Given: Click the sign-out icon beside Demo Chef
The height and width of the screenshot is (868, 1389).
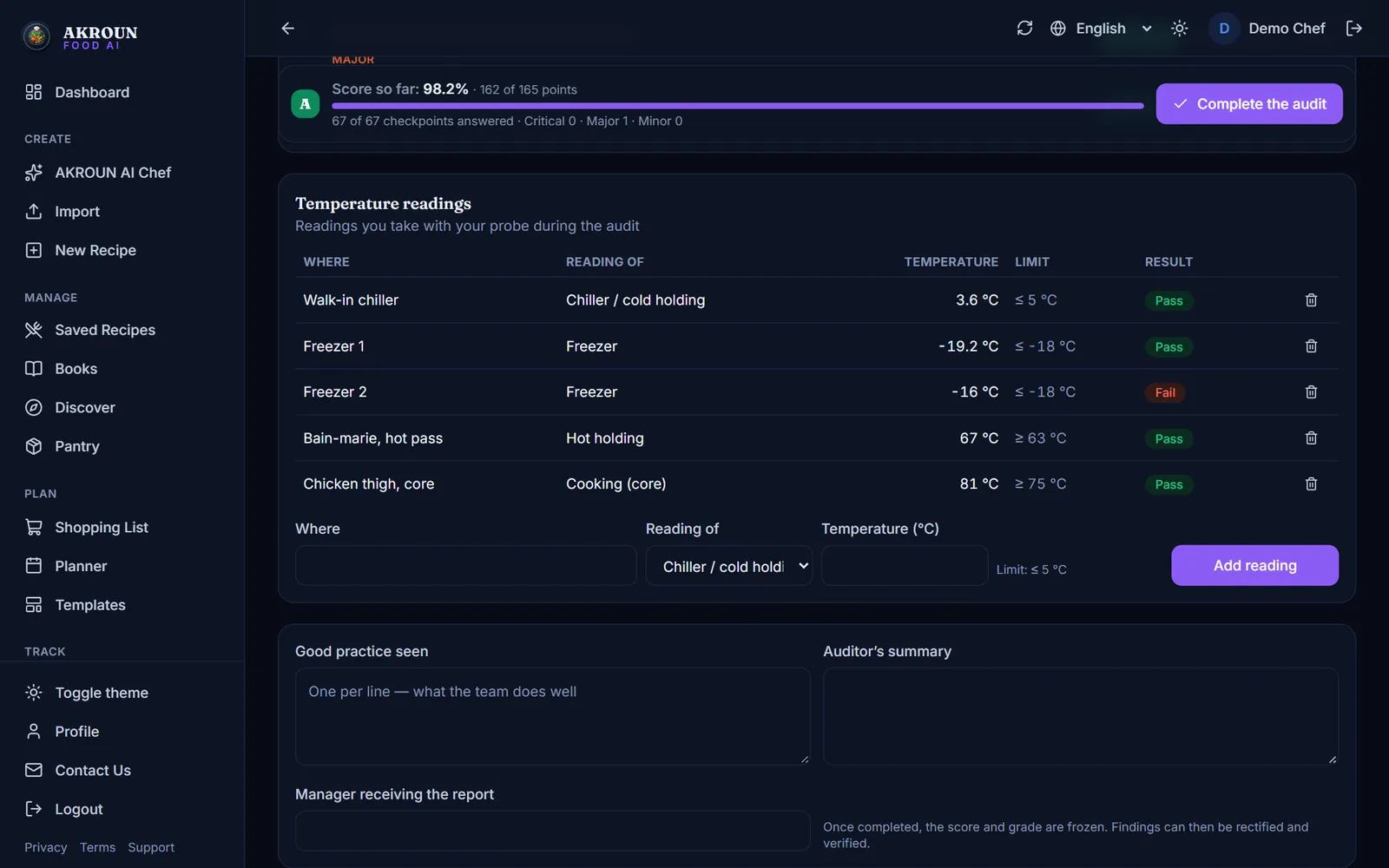Looking at the screenshot, I should (x=1353, y=29).
